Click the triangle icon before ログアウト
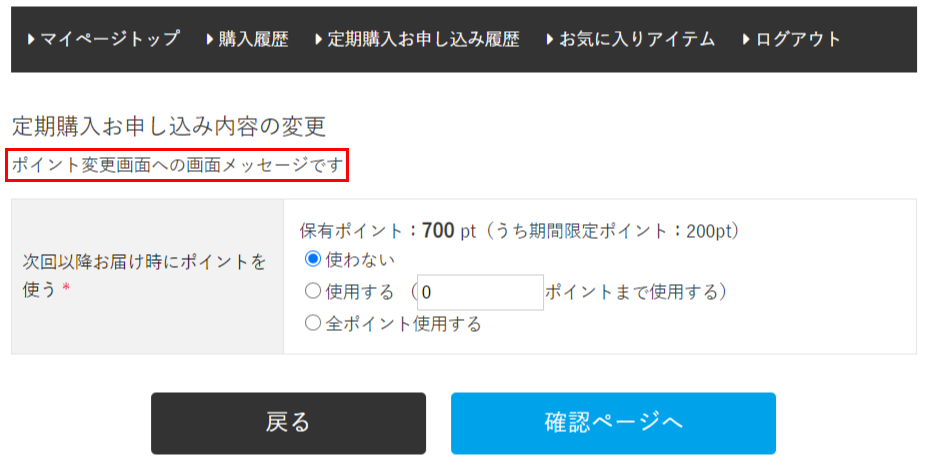Screen dimensions: 929x465 tap(747, 40)
